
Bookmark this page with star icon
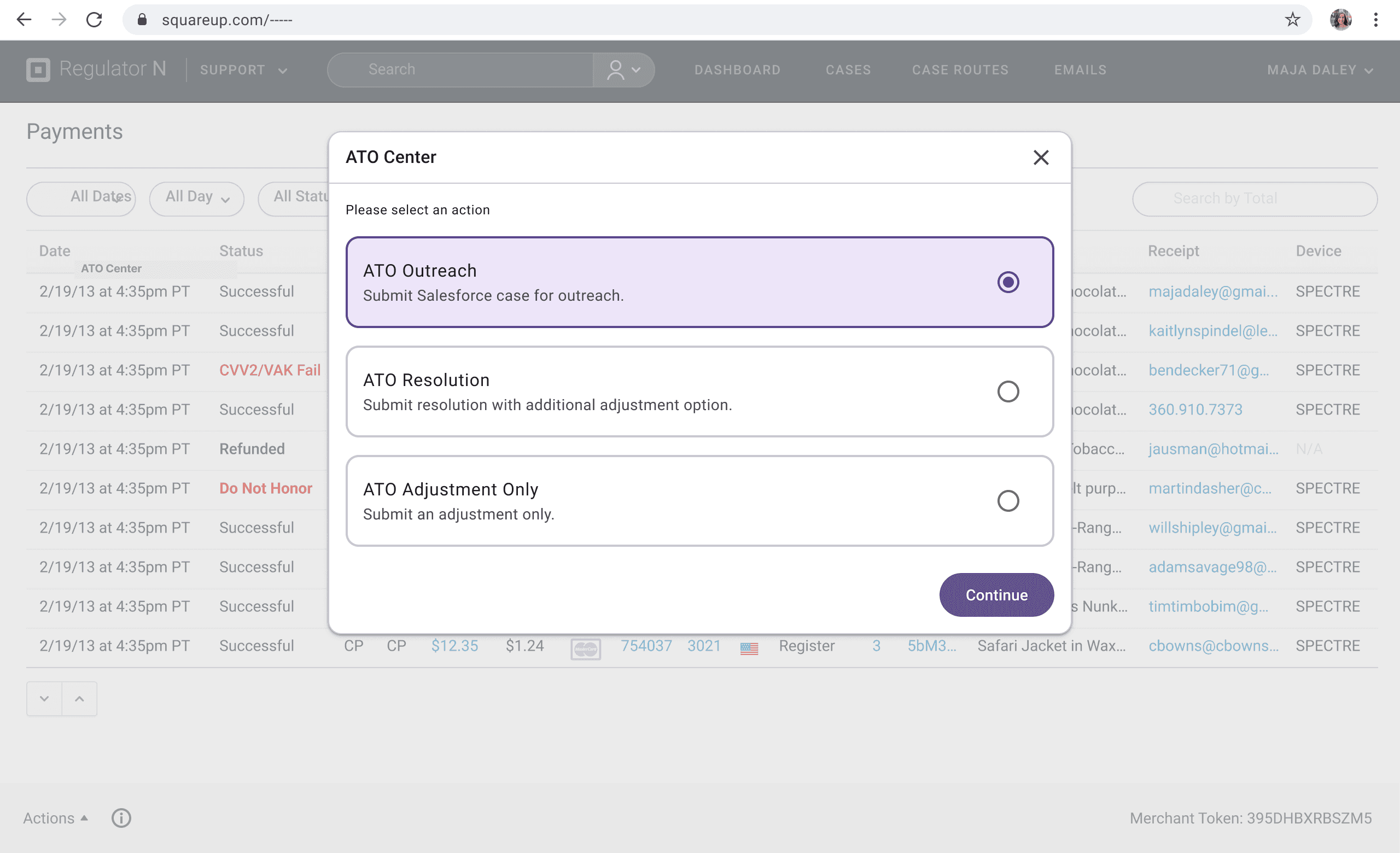[x=1292, y=20]
